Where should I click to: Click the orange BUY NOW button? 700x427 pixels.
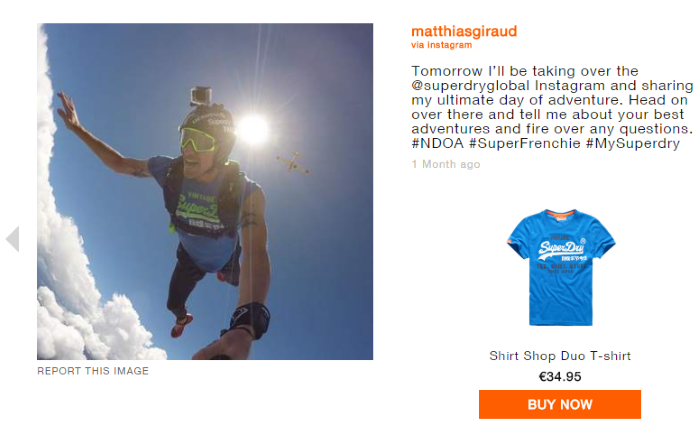point(560,405)
